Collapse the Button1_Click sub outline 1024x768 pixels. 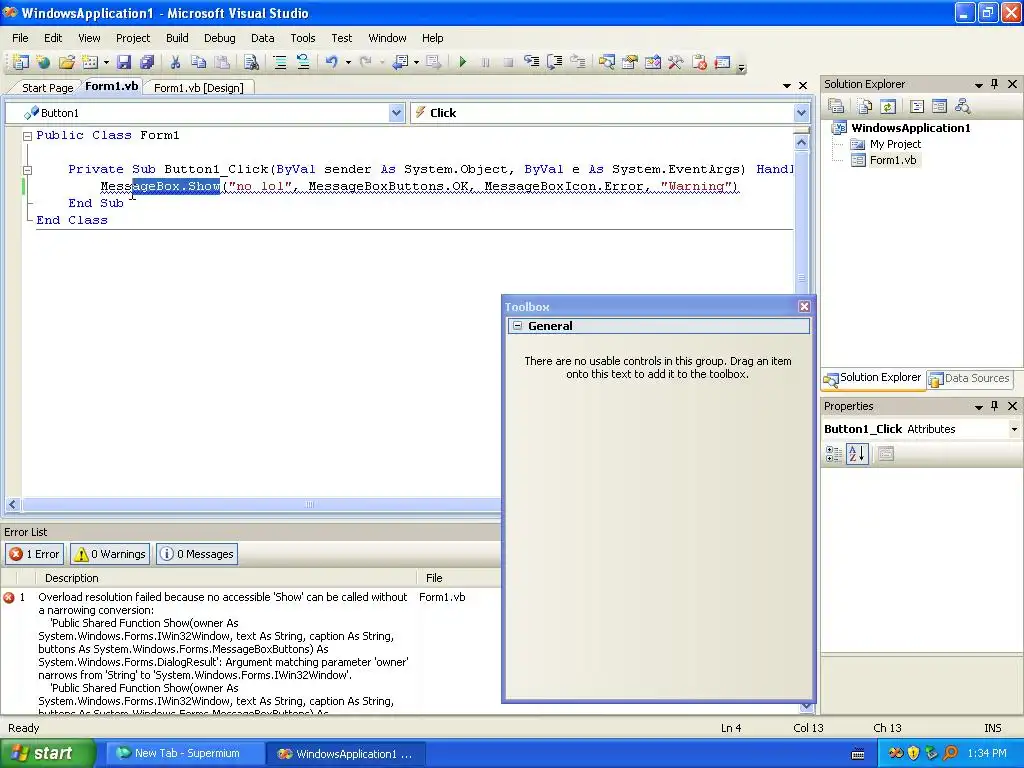pyautogui.click(x=27, y=170)
